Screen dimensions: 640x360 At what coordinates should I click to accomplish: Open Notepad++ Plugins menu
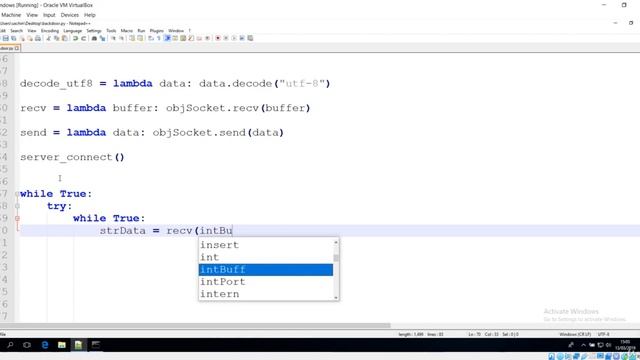(156, 31)
